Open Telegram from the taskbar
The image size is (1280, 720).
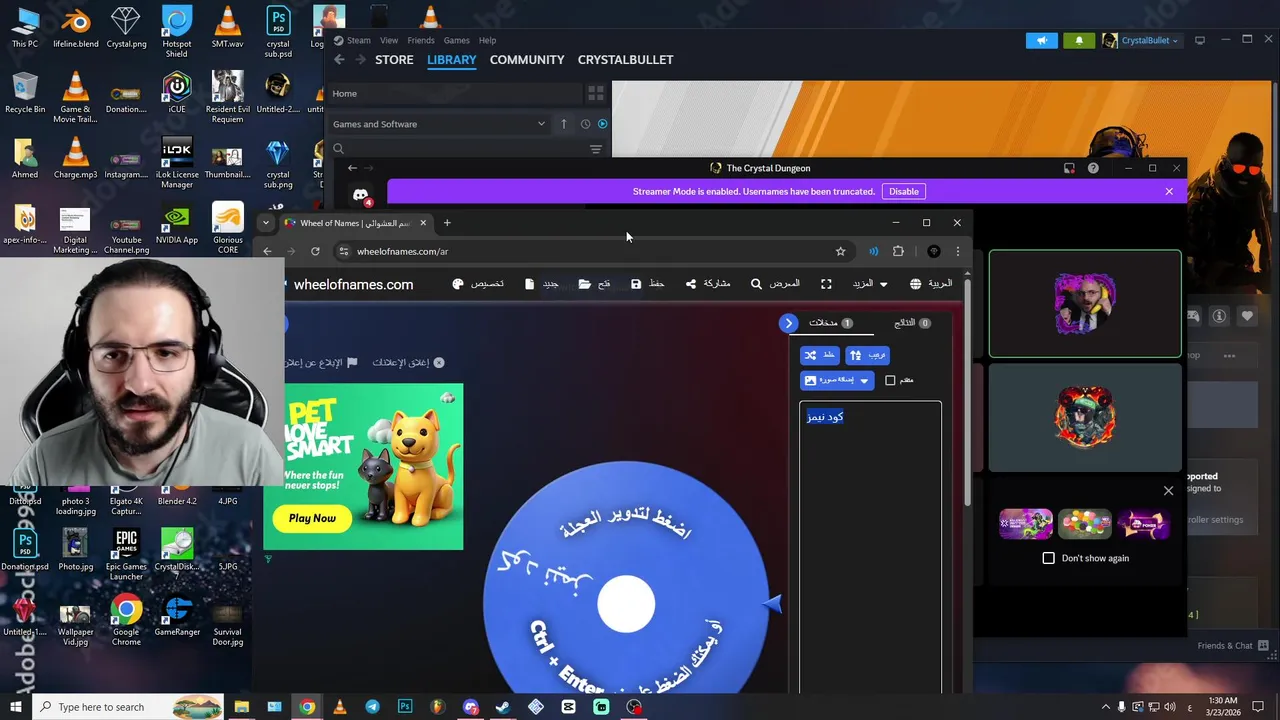372,707
